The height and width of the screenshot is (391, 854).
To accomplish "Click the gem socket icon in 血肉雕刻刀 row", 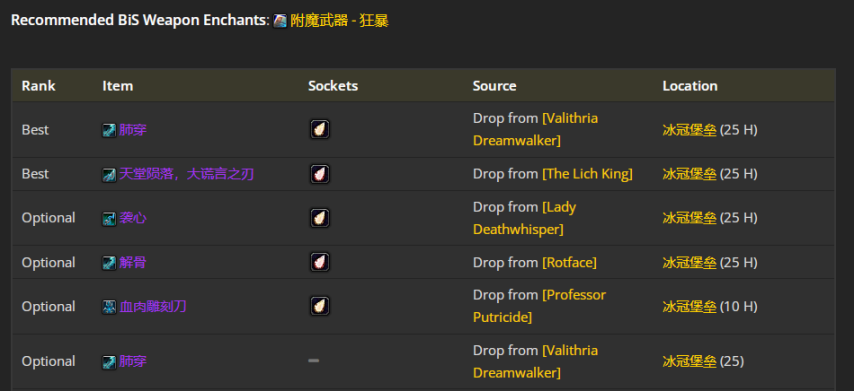I will (320, 306).
